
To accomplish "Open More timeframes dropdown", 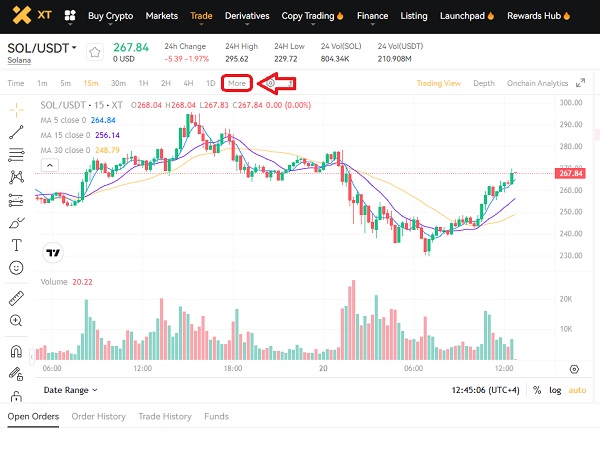I will tap(237, 83).
